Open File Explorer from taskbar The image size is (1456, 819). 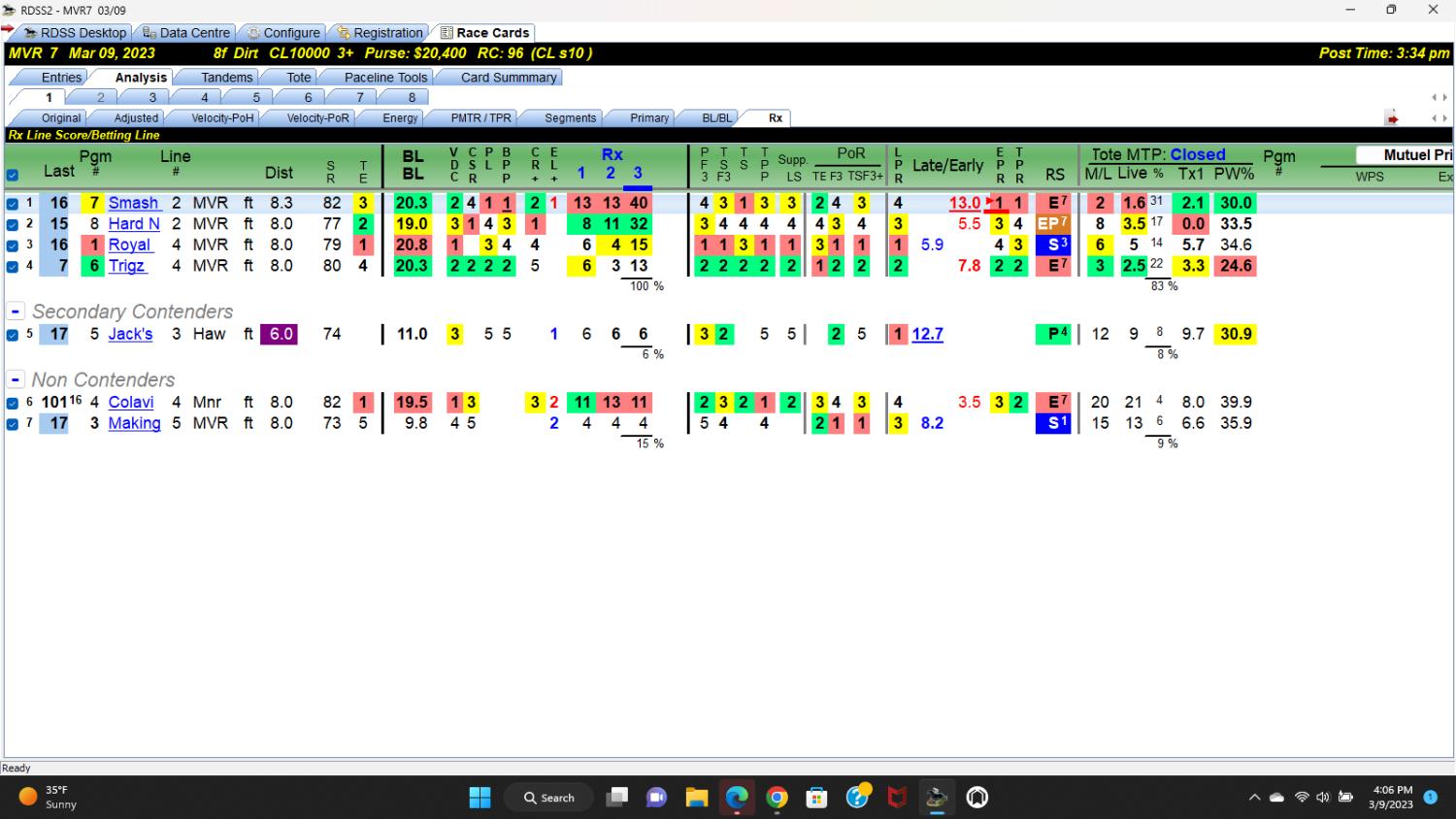pos(696,798)
